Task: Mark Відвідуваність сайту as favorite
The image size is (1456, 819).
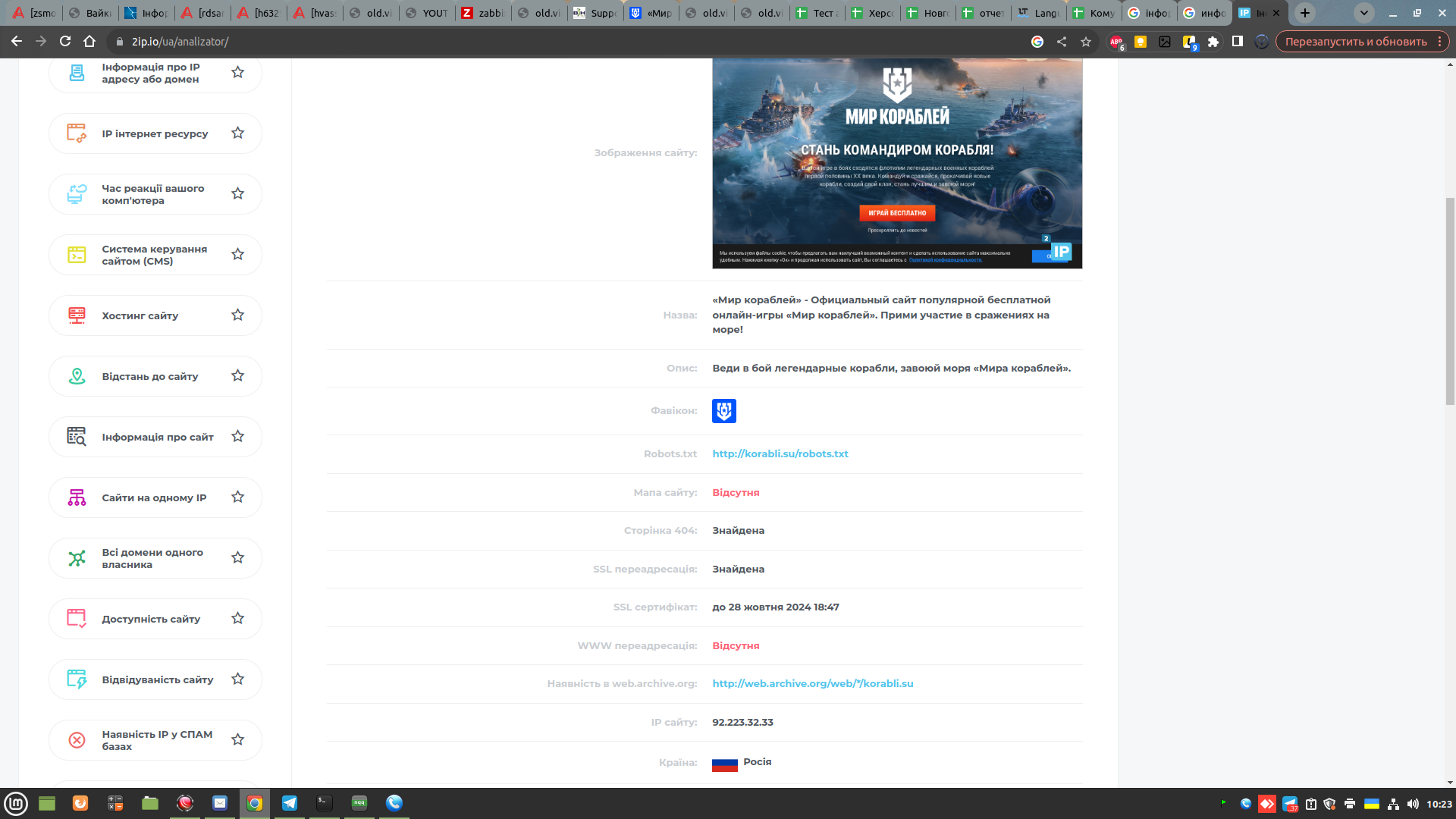Action: tap(238, 679)
